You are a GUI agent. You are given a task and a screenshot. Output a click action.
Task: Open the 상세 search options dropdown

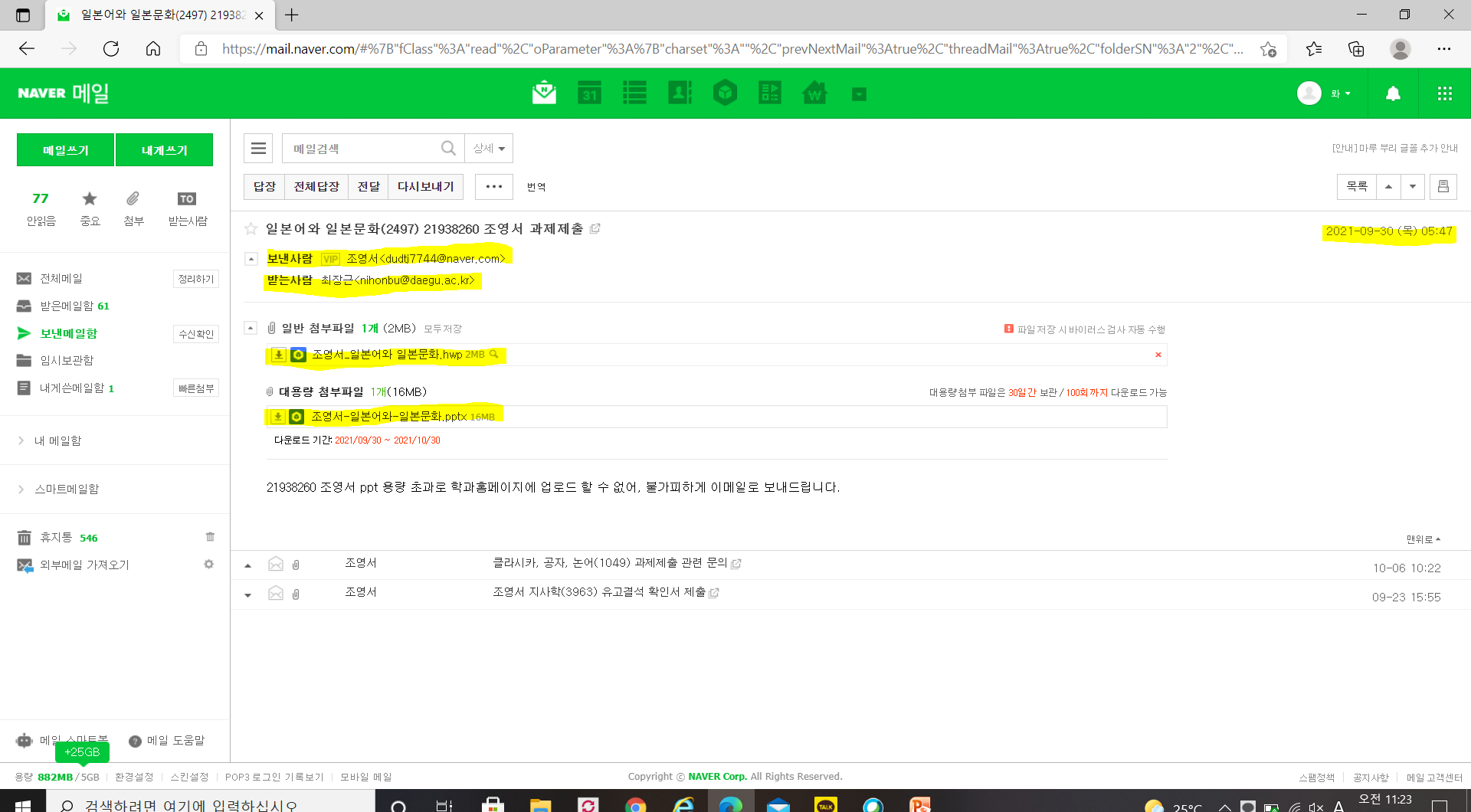coord(489,149)
